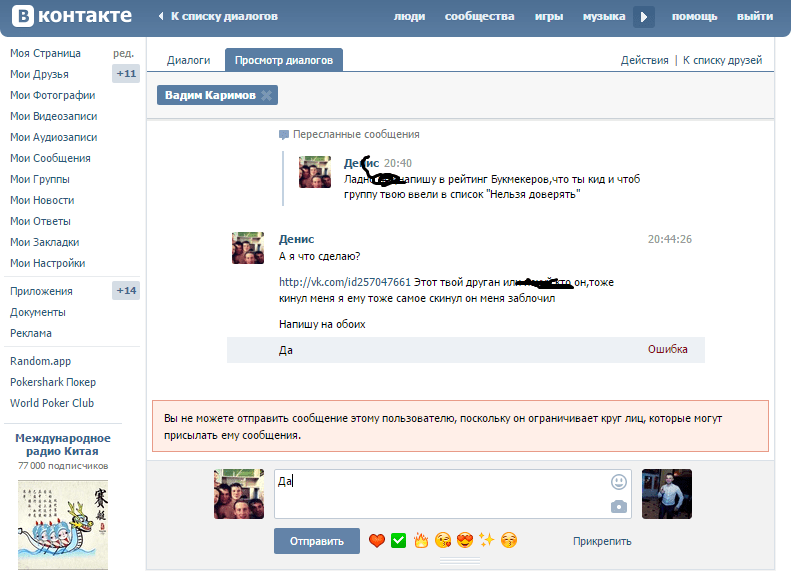Insert the sparkles emoji
Screen dimensions: 791x571
point(487,541)
